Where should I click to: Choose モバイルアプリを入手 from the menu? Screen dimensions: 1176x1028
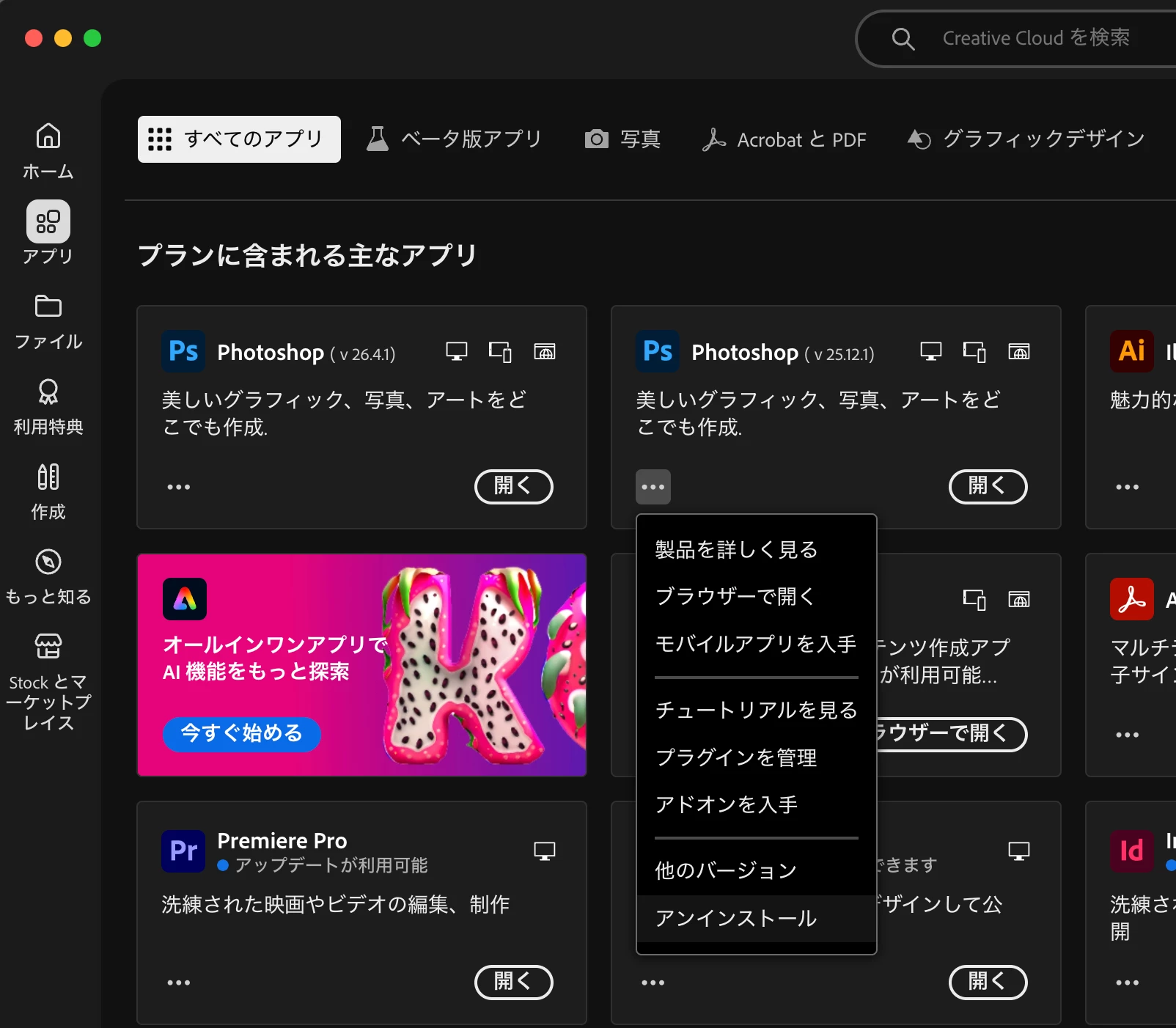(757, 643)
